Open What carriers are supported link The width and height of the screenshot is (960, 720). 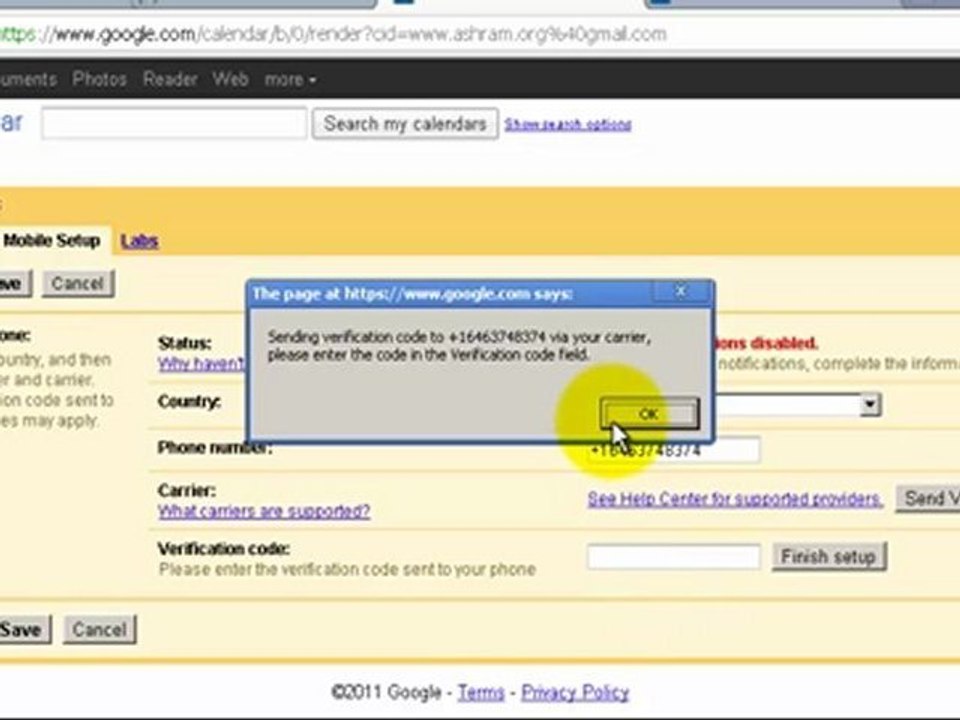[x=264, y=511]
